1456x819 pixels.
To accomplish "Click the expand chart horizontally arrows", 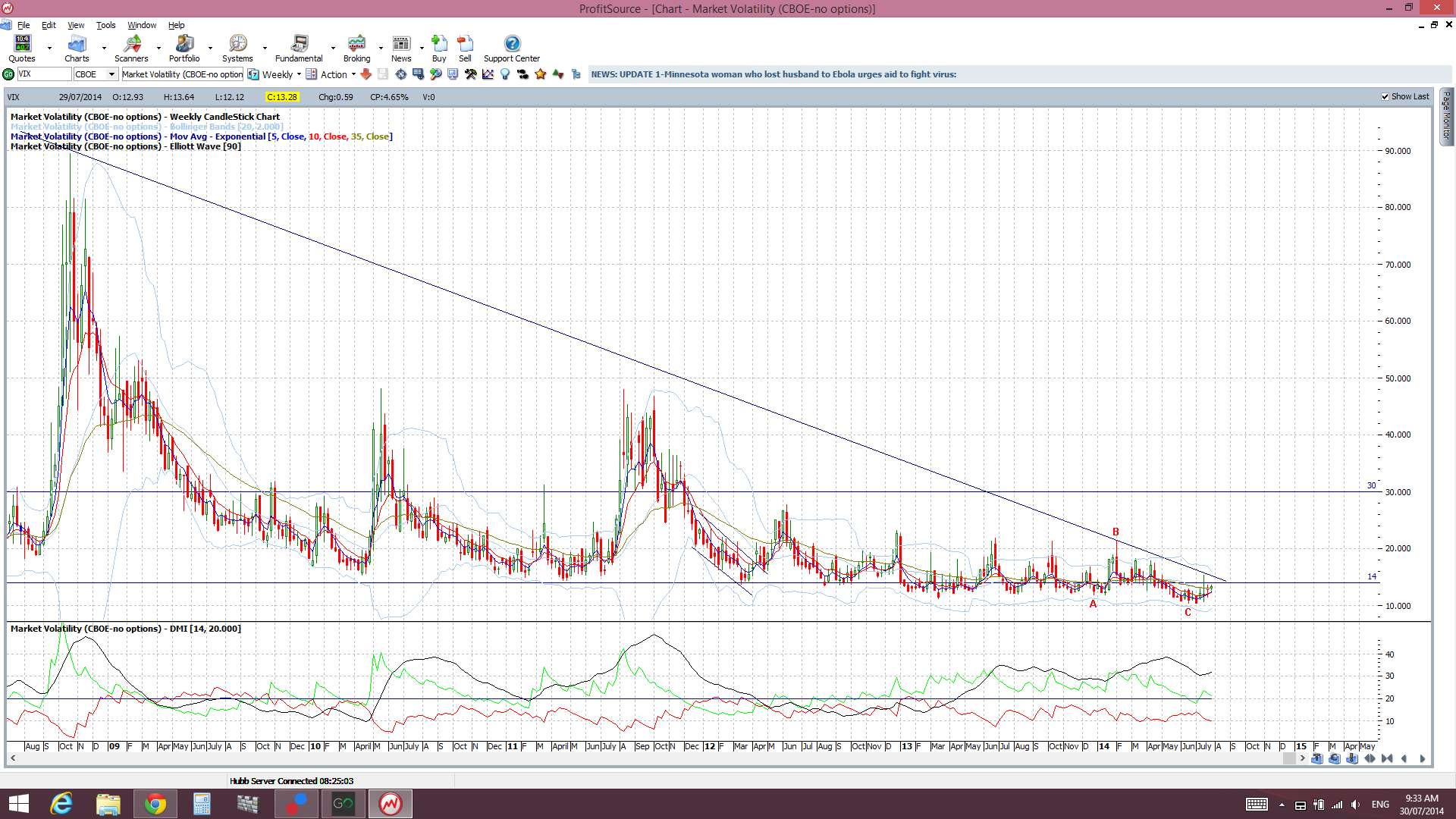I will coord(1370,758).
